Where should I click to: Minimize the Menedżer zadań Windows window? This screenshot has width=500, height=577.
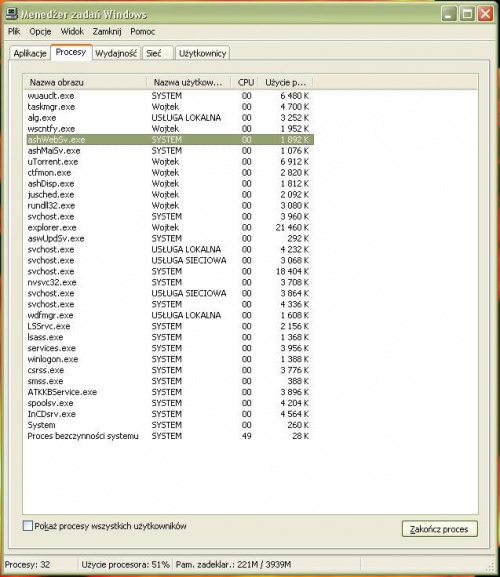pyautogui.click(x=449, y=14)
